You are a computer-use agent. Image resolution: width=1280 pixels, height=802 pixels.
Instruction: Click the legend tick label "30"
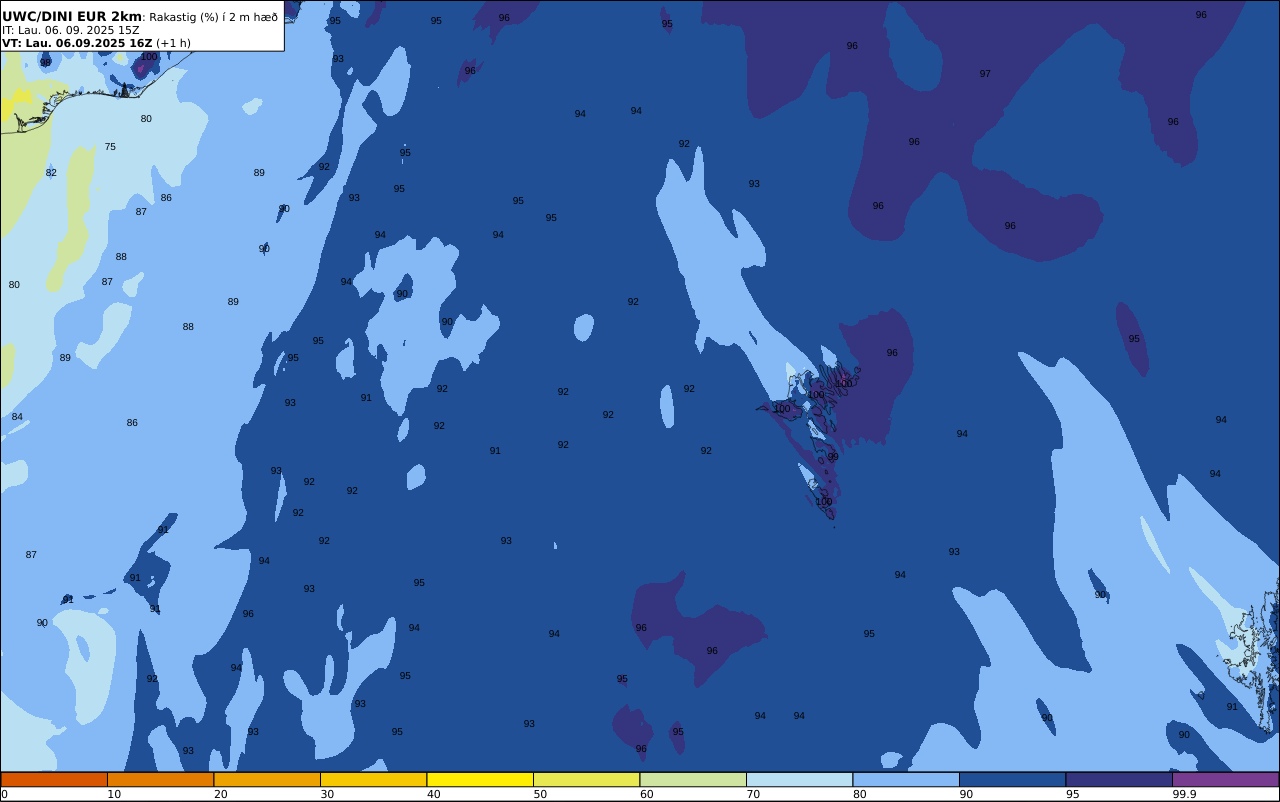click(327, 794)
